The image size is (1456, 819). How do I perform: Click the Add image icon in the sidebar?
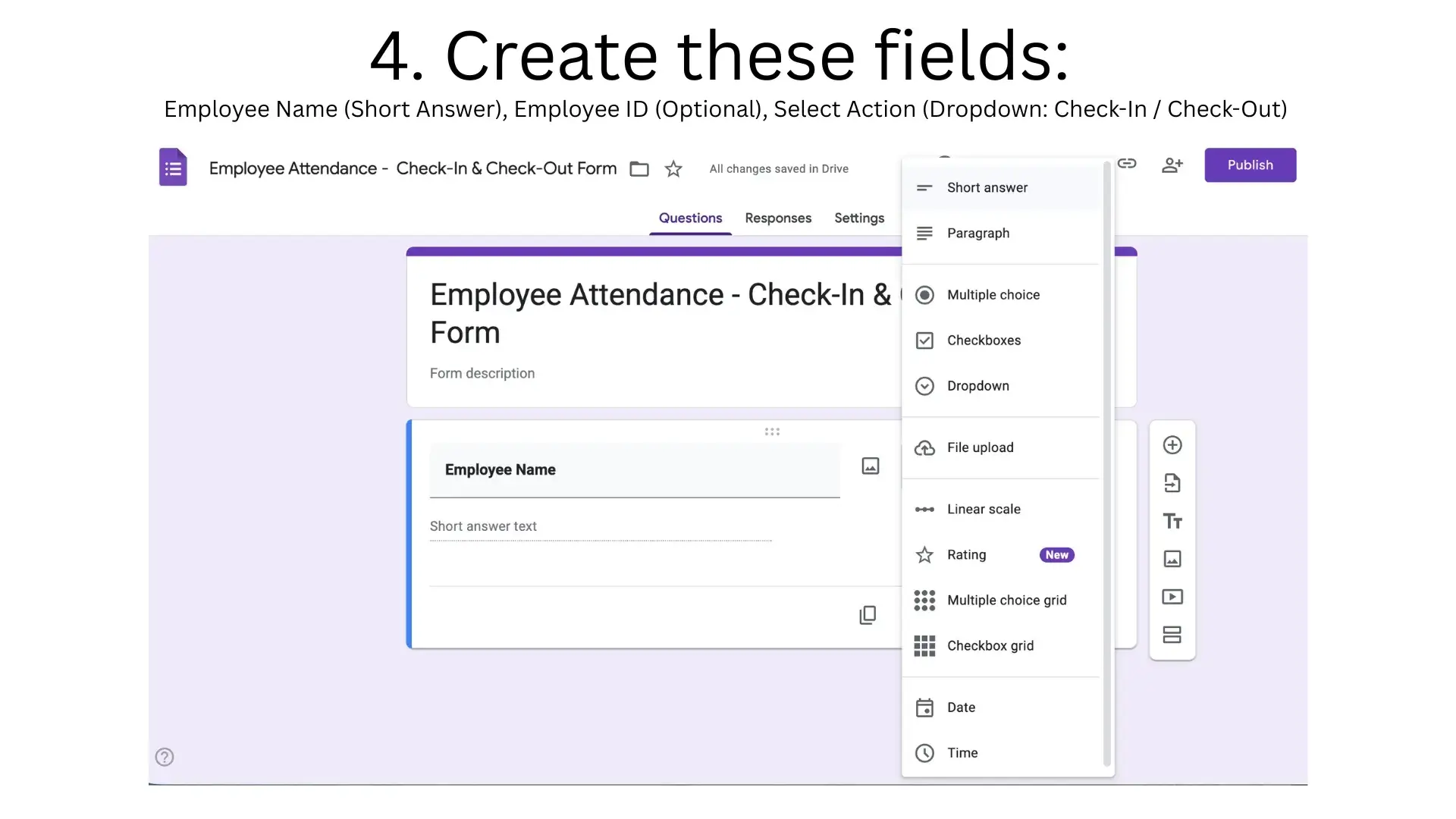[x=1172, y=559]
